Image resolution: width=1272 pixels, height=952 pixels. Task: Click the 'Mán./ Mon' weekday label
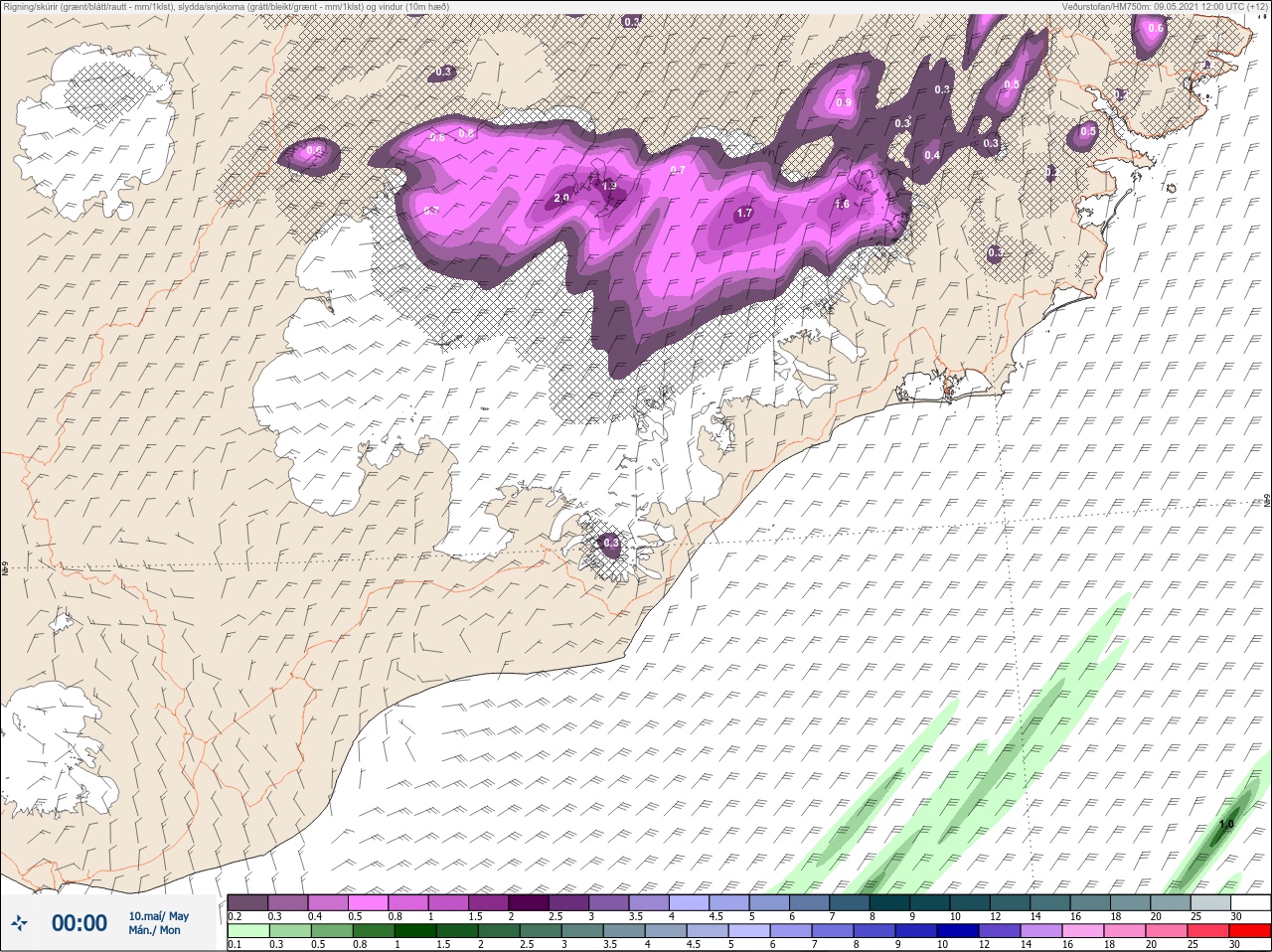pyautogui.click(x=155, y=930)
